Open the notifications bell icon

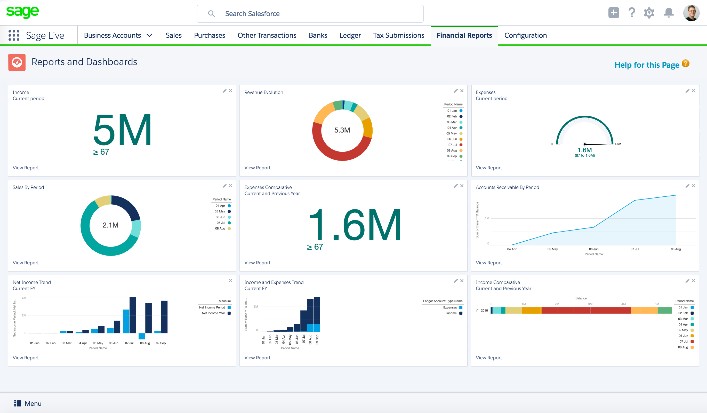click(669, 13)
